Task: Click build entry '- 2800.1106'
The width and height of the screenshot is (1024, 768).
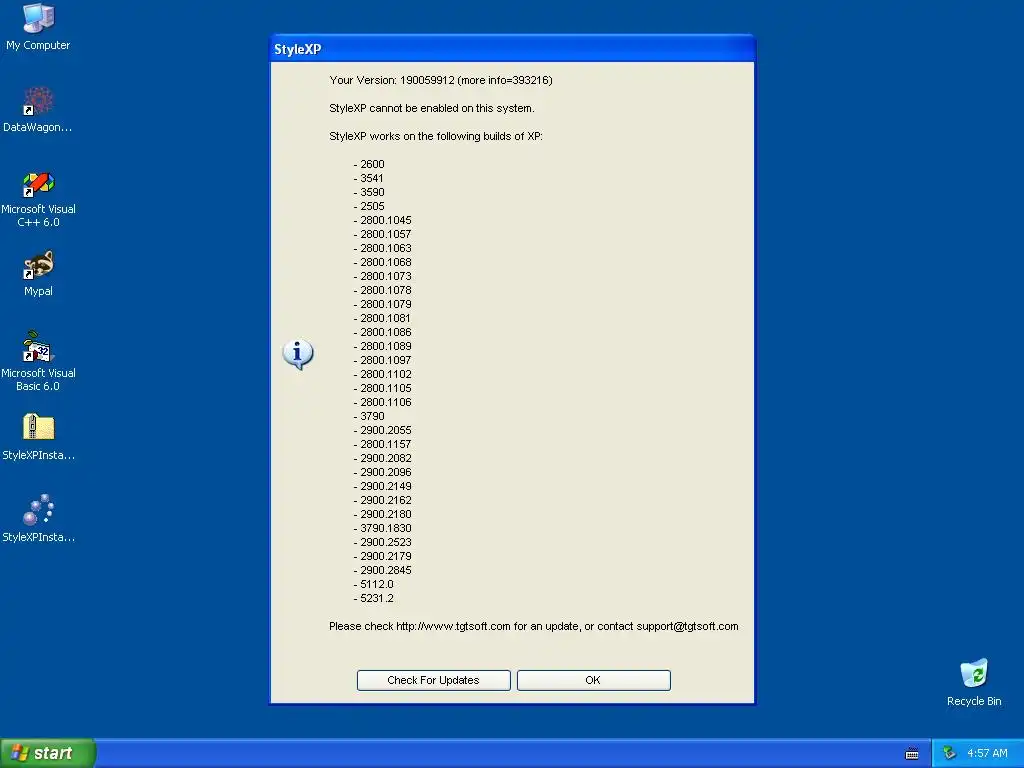Action: (x=383, y=402)
